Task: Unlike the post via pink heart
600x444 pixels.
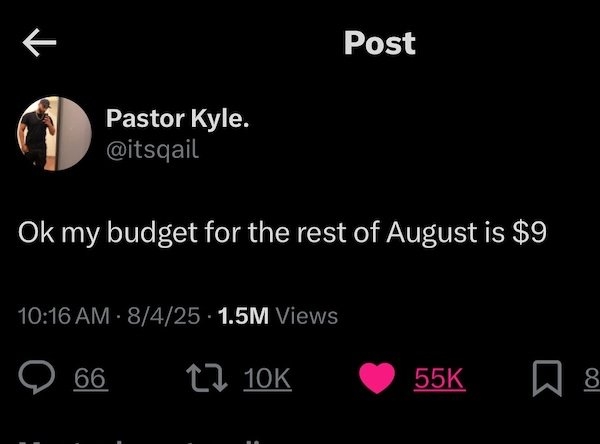Action: click(x=377, y=377)
